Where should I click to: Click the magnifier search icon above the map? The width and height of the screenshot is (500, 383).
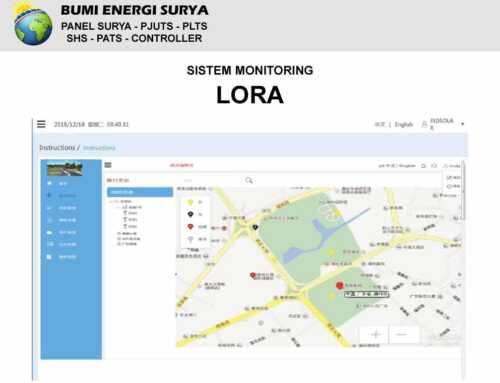[249, 180]
